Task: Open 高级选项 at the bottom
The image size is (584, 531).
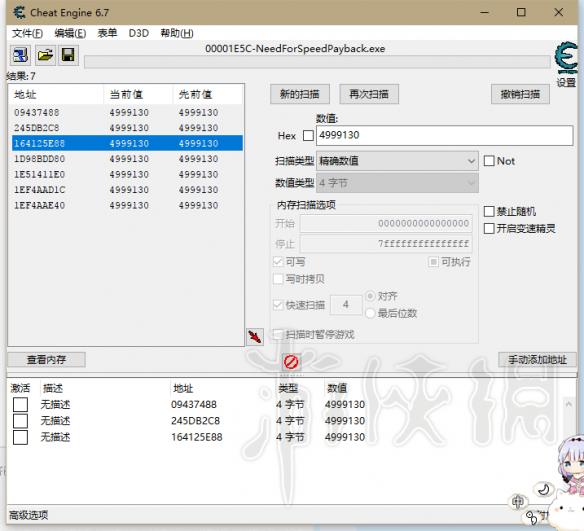Action: pos(29,515)
